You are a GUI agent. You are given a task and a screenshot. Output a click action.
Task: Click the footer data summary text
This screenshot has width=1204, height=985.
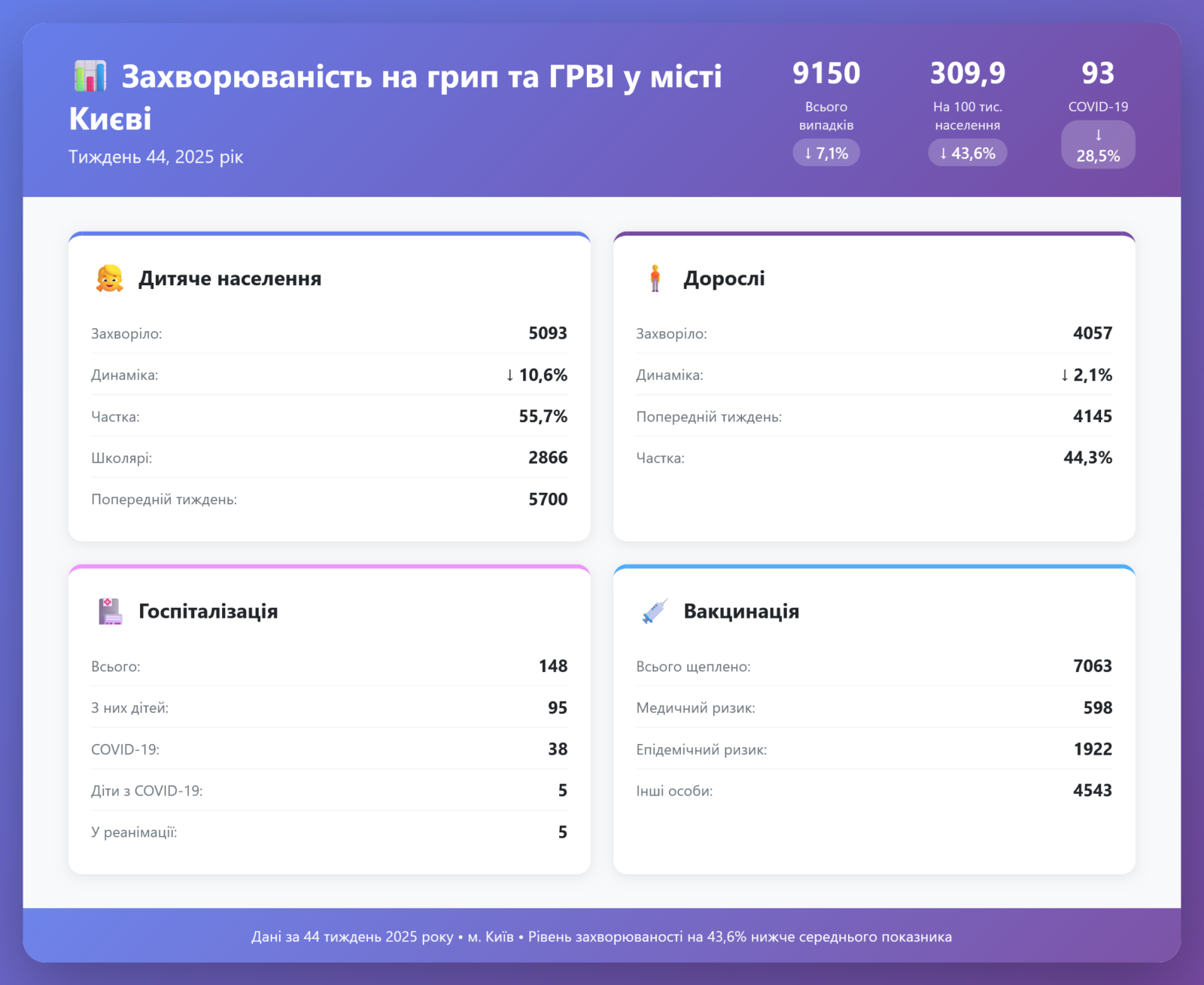(x=601, y=937)
